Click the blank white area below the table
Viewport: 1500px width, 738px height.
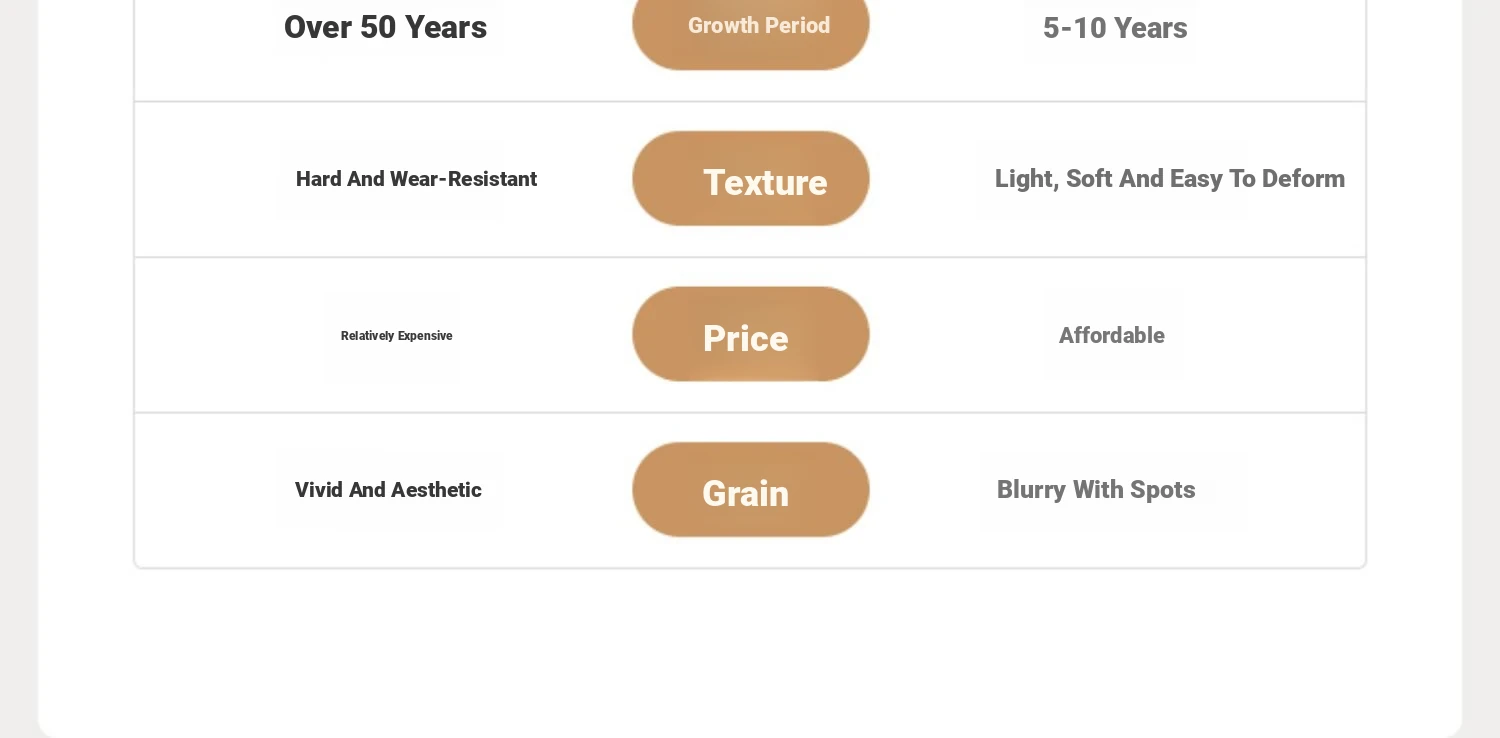pos(750,650)
